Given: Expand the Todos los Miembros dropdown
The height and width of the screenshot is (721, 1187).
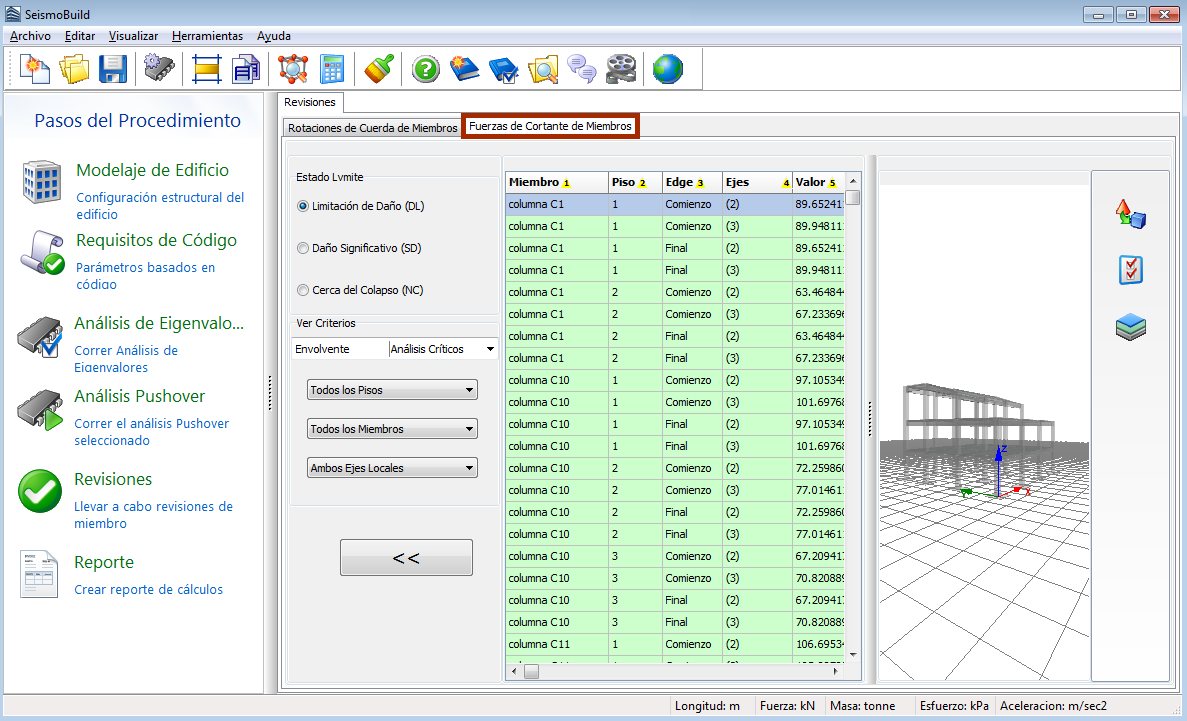Looking at the screenshot, I should pos(392,429).
